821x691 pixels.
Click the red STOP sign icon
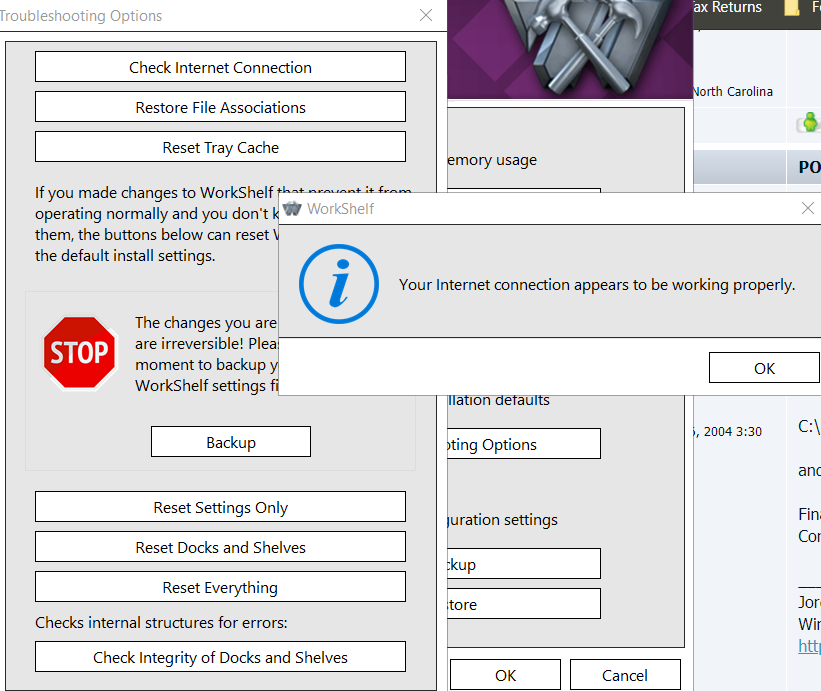pos(80,352)
